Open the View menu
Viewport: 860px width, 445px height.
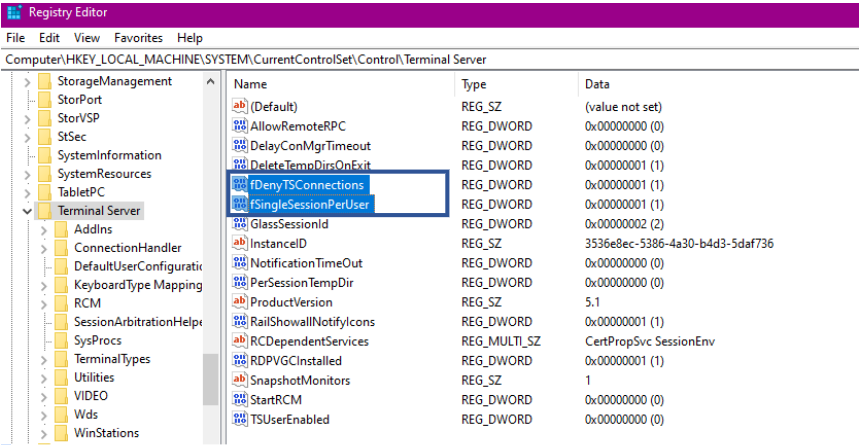tap(87, 38)
